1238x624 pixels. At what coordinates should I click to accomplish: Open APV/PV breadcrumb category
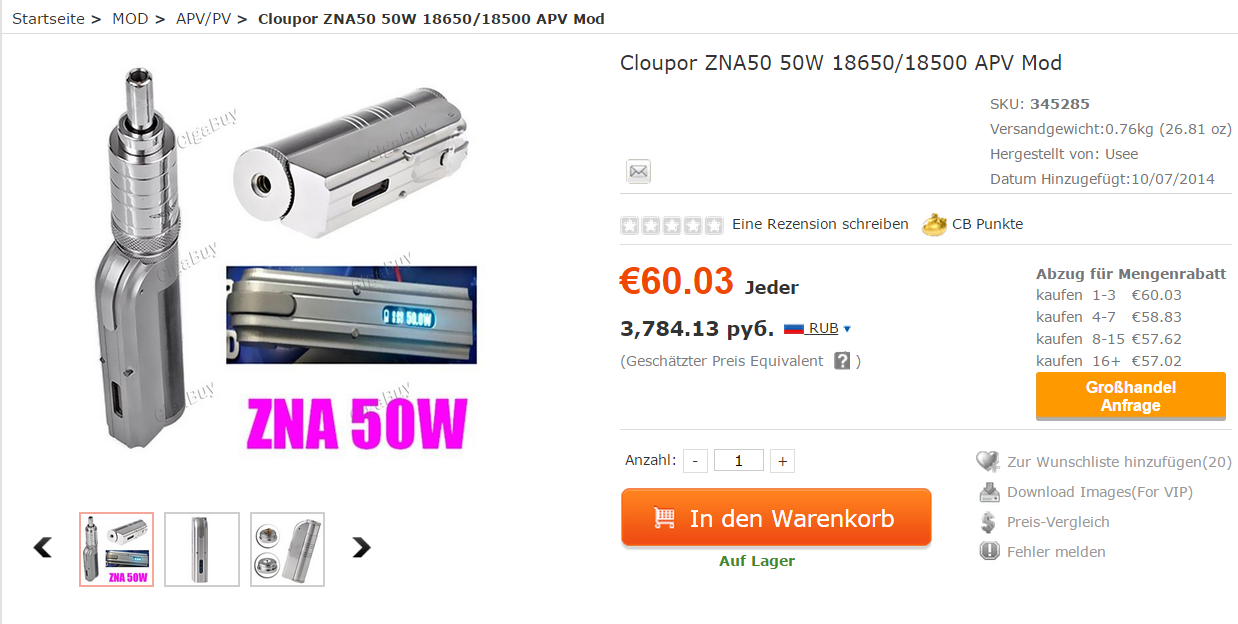pos(203,19)
